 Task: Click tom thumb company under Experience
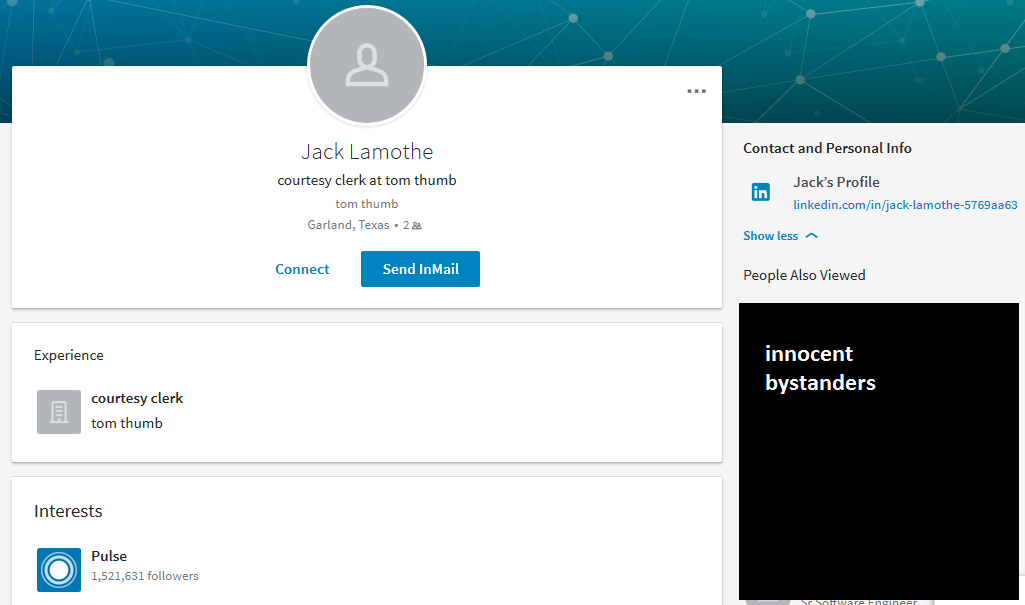127,423
